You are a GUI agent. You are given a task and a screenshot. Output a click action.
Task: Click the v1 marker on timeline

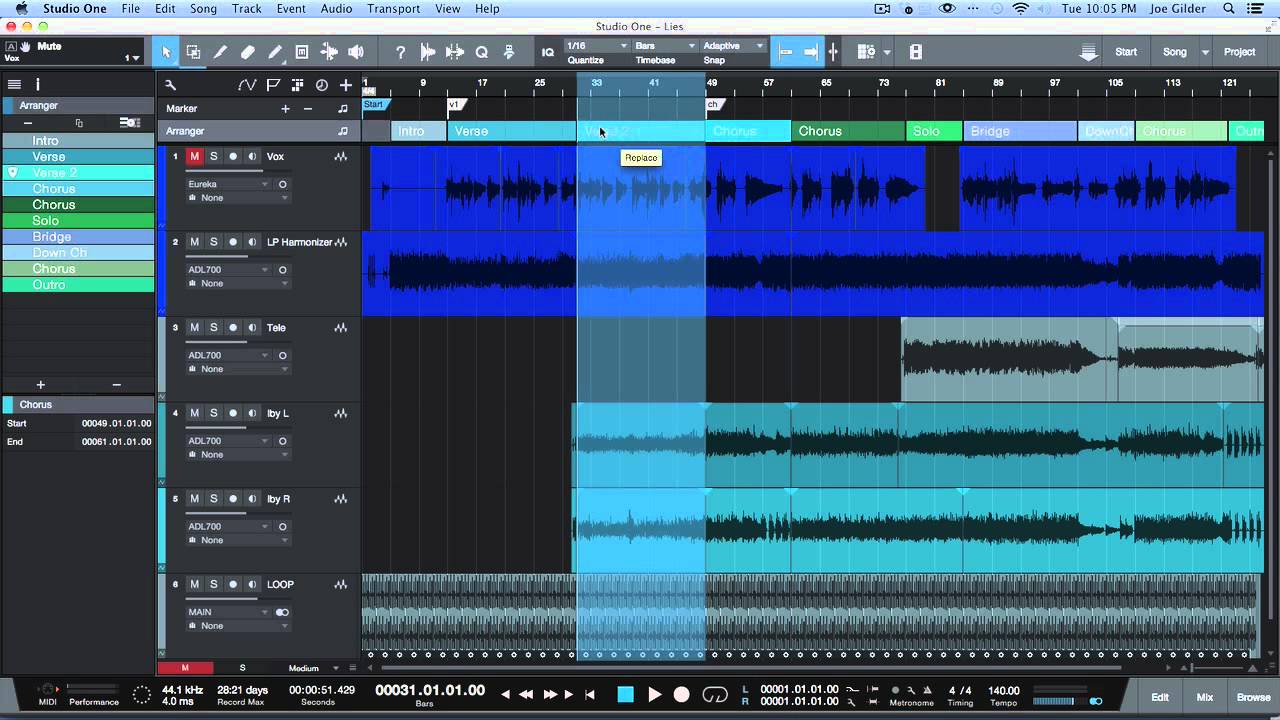point(455,104)
